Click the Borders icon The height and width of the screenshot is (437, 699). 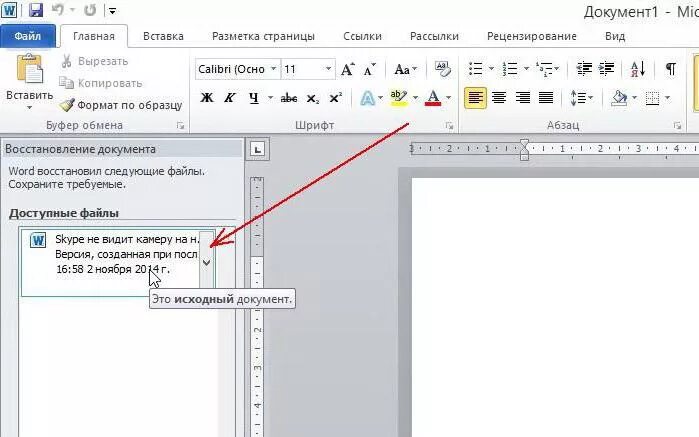(652, 98)
